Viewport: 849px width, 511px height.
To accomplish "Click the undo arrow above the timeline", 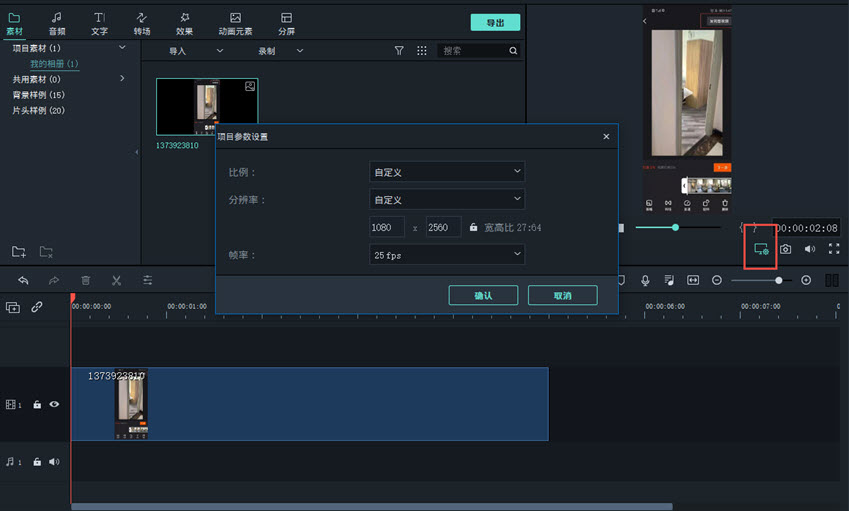I will point(23,280).
